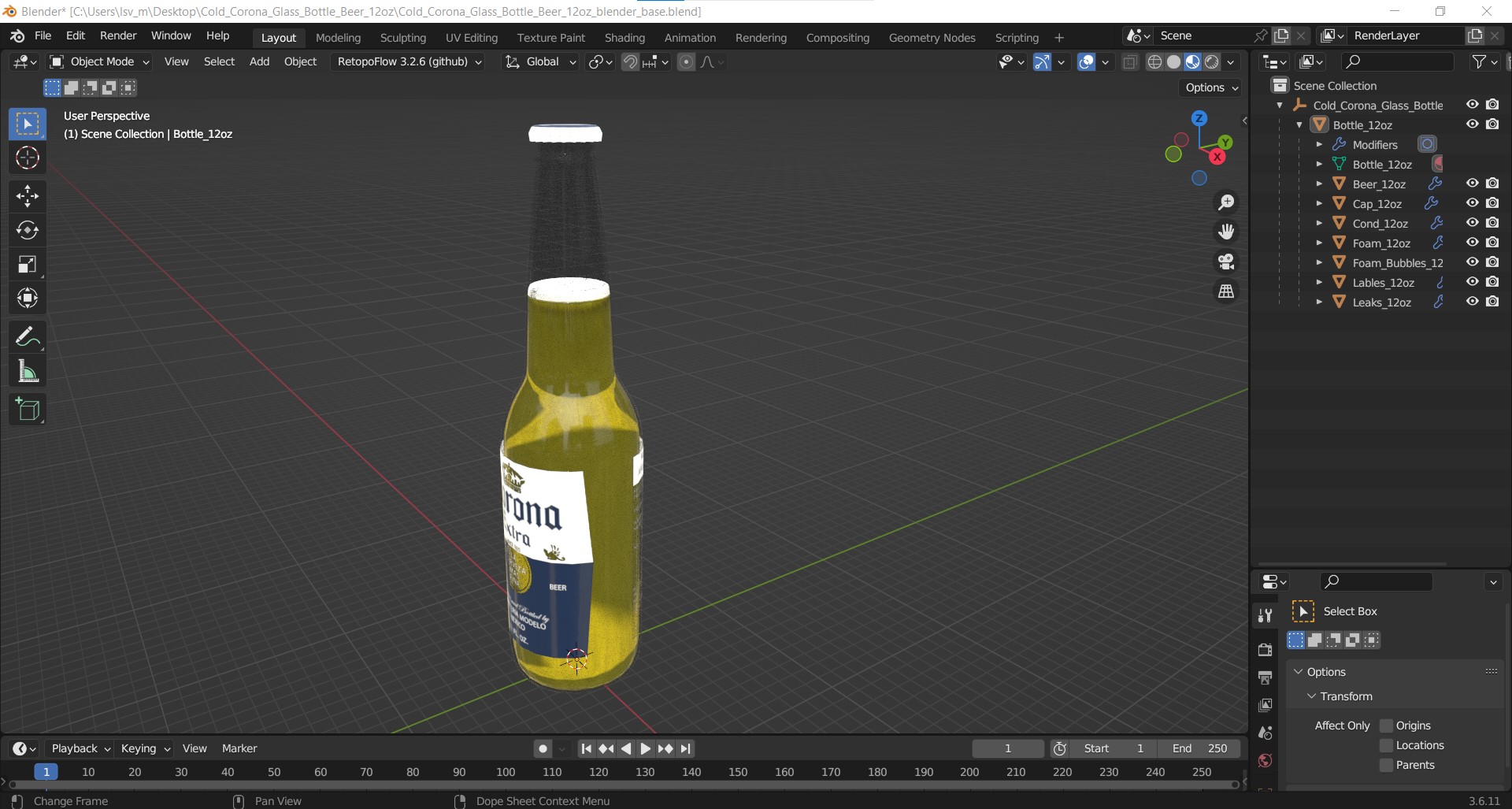Jump to the timeline end frame
This screenshot has height=809, width=1512.
tap(686, 748)
